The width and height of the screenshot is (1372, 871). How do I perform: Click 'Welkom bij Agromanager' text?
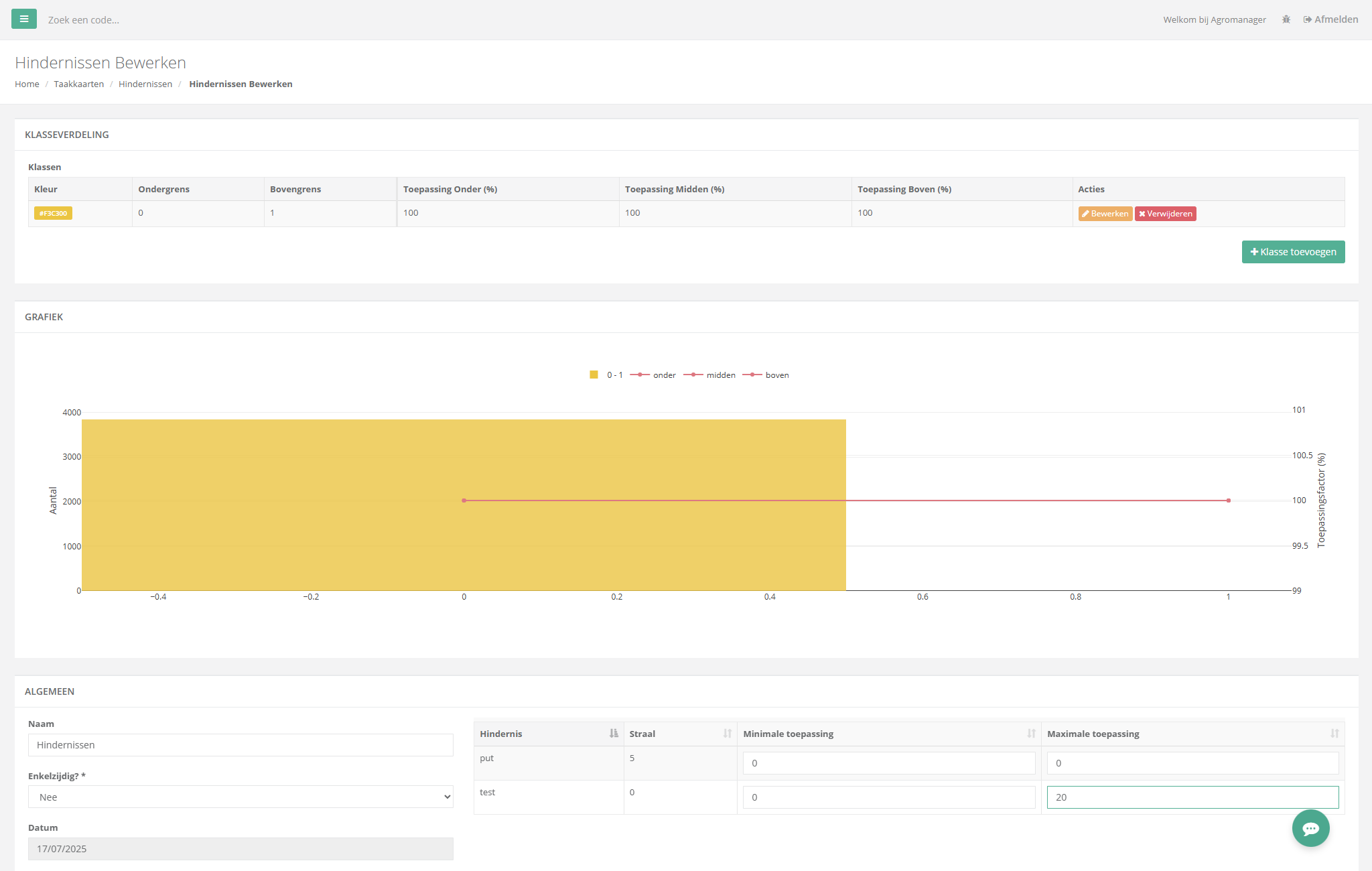pyautogui.click(x=1215, y=19)
